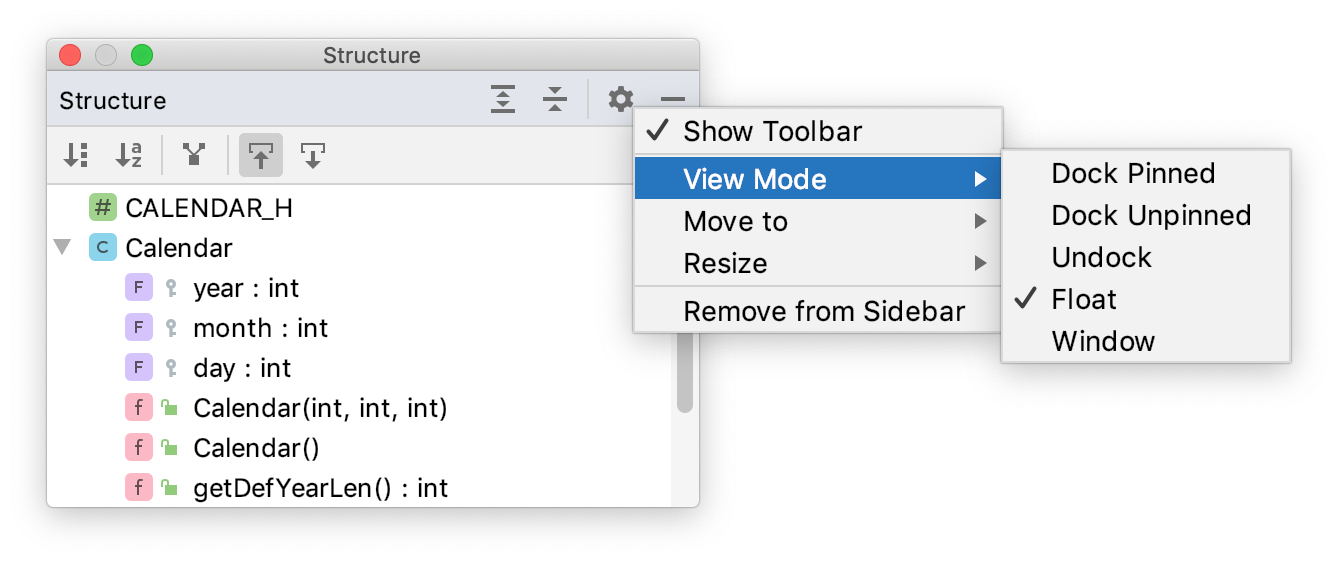Hide the Structure tool window with the dash icon
Viewport: 1332px width, 562px height.
tap(673, 99)
